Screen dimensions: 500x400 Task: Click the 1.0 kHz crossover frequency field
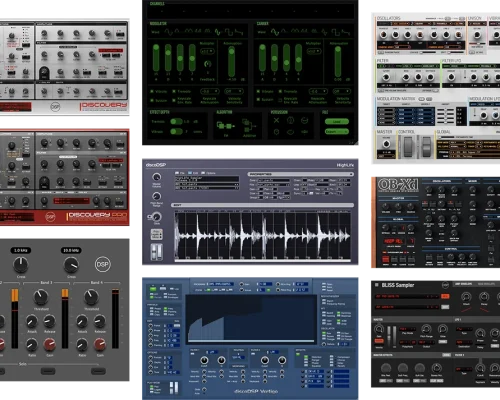[21, 250]
